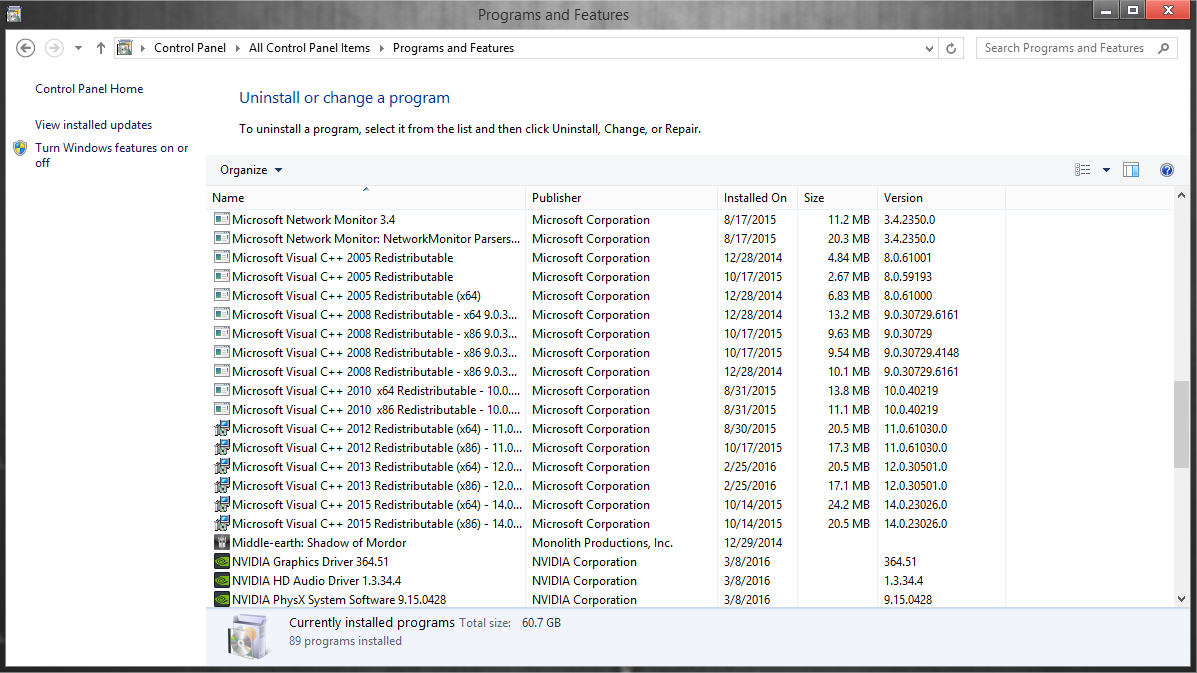The image size is (1197, 673).
Task: Open recent locations dropdown arrow
Action: pyautogui.click(x=78, y=48)
